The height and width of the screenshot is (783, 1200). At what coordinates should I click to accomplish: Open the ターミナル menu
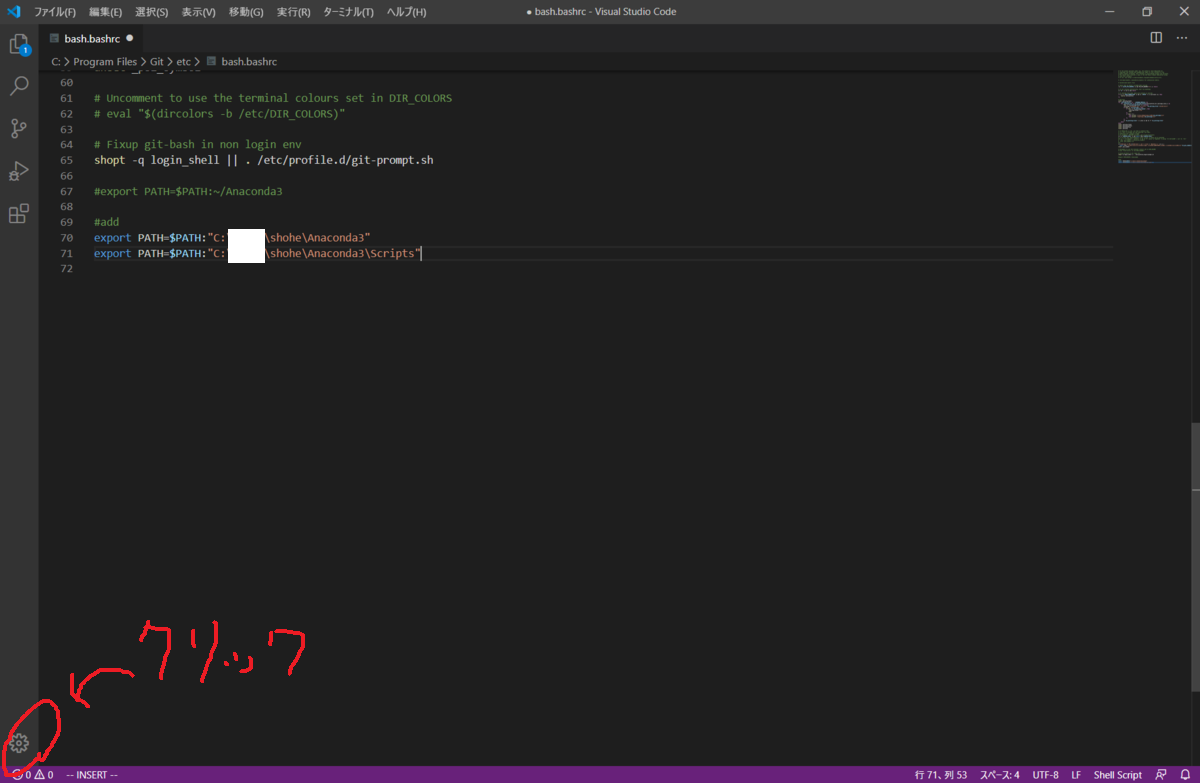coord(342,11)
